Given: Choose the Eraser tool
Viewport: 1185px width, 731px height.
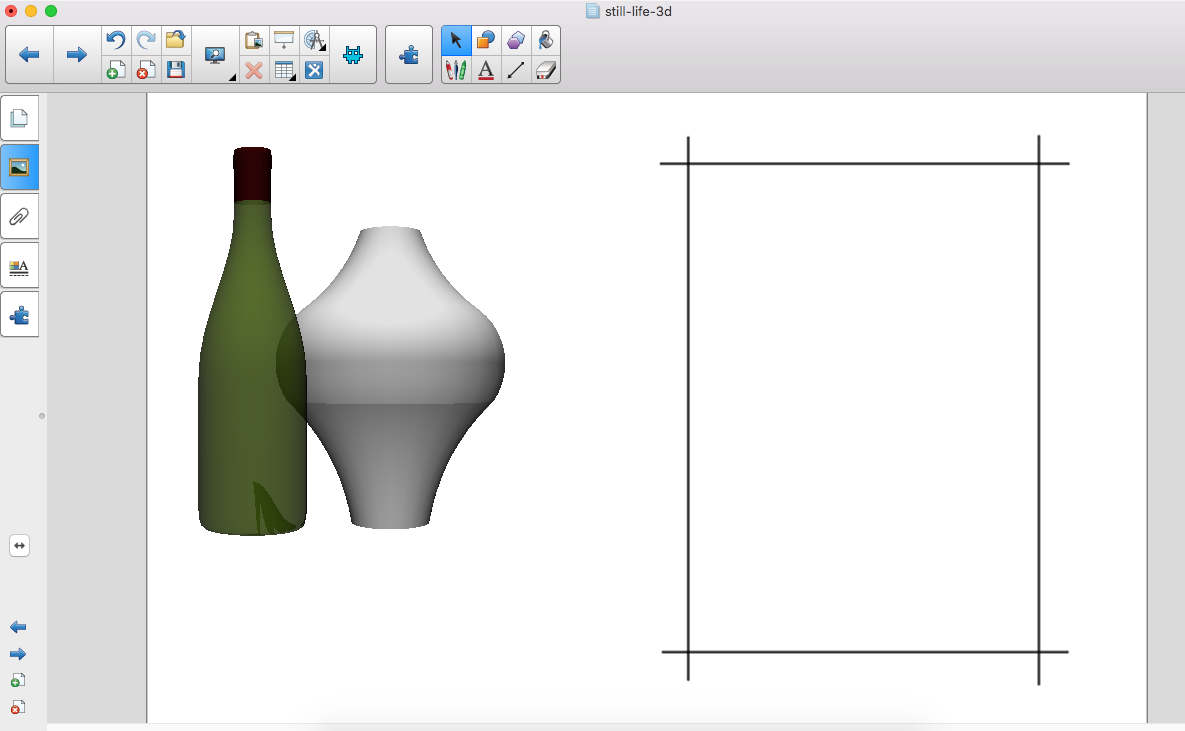Looking at the screenshot, I should tap(546, 70).
